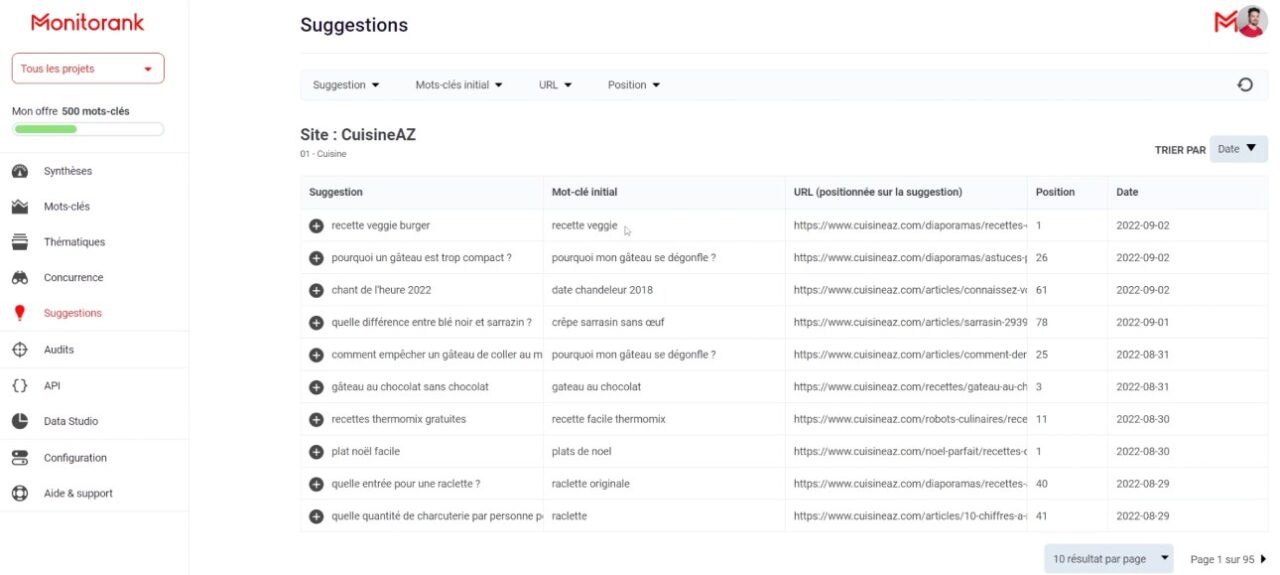
Task: Click the Data Studio pie icon
Action: [20, 421]
